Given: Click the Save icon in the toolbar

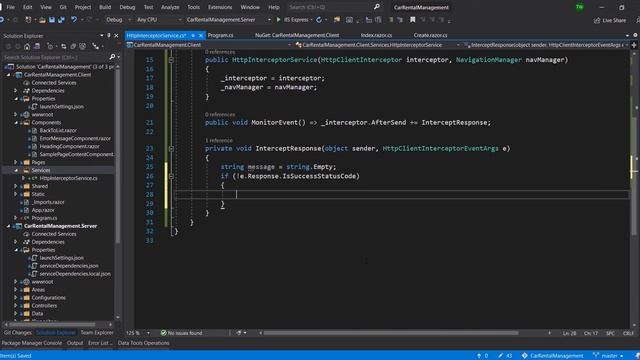Looking at the screenshot, I should click(x=52, y=20).
